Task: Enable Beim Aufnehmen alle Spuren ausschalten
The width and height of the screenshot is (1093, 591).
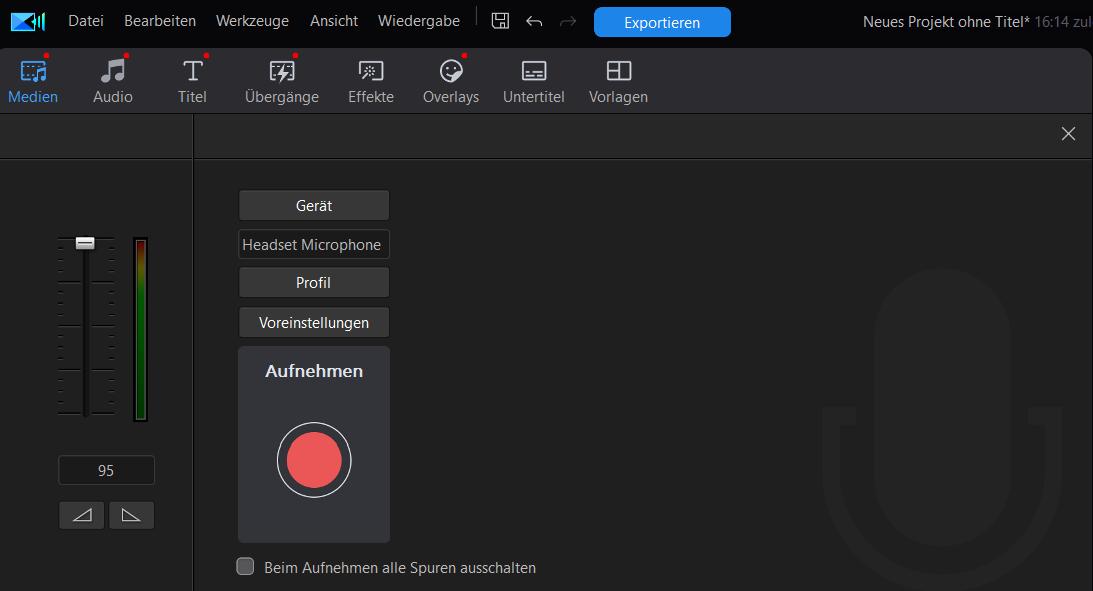Action: [245, 566]
